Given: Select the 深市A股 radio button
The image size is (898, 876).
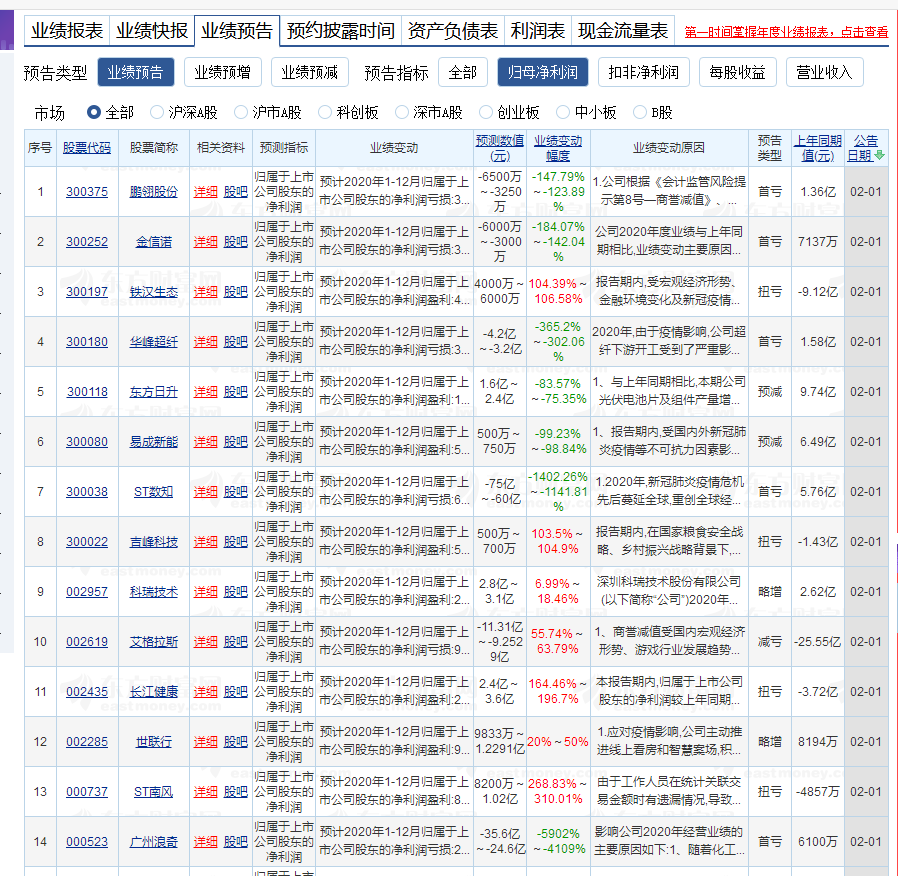Looking at the screenshot, I should tap(402, 112).
